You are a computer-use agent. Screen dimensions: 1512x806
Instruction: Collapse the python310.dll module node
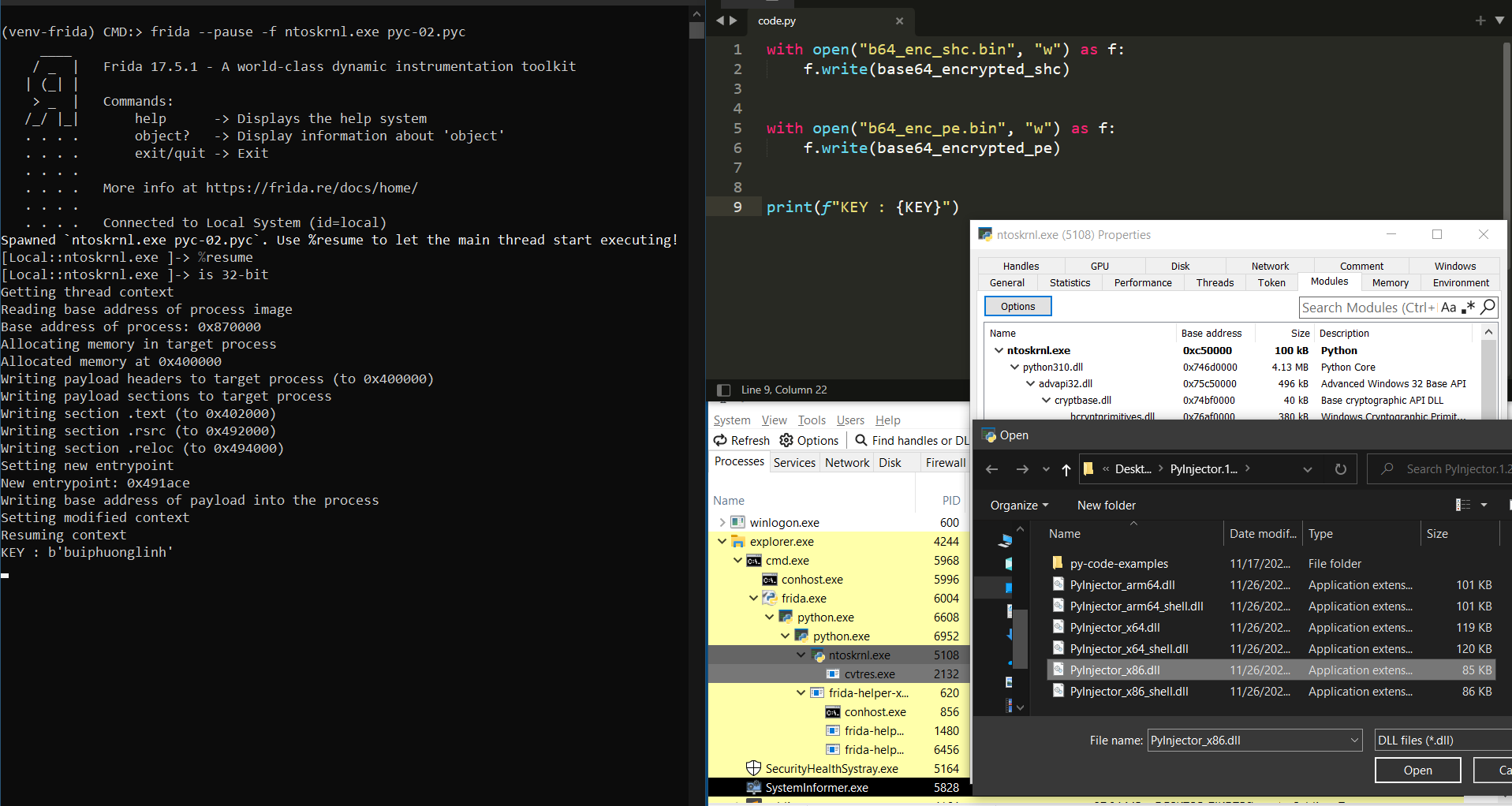pyautogui.click(x=1014, y=367)
